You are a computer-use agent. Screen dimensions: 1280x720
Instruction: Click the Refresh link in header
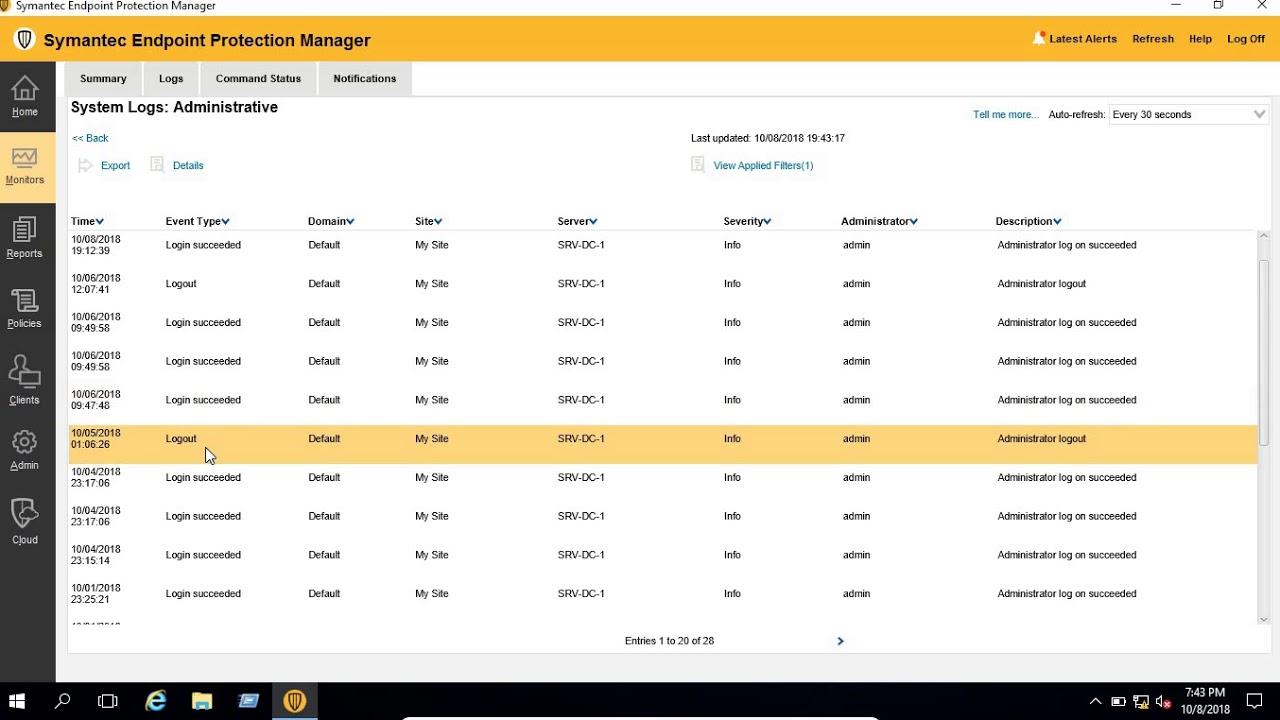tap(1153, 39)
